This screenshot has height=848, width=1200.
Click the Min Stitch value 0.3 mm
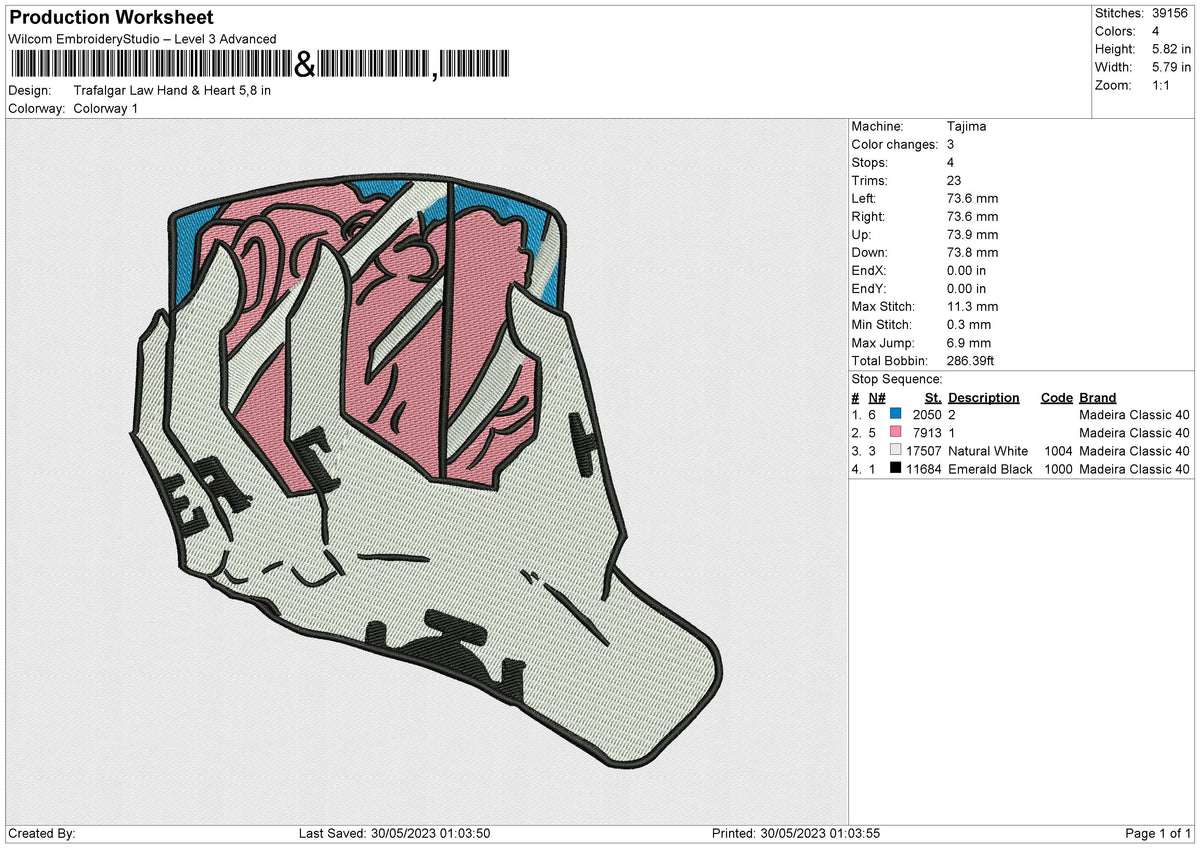tap(969, 325)
